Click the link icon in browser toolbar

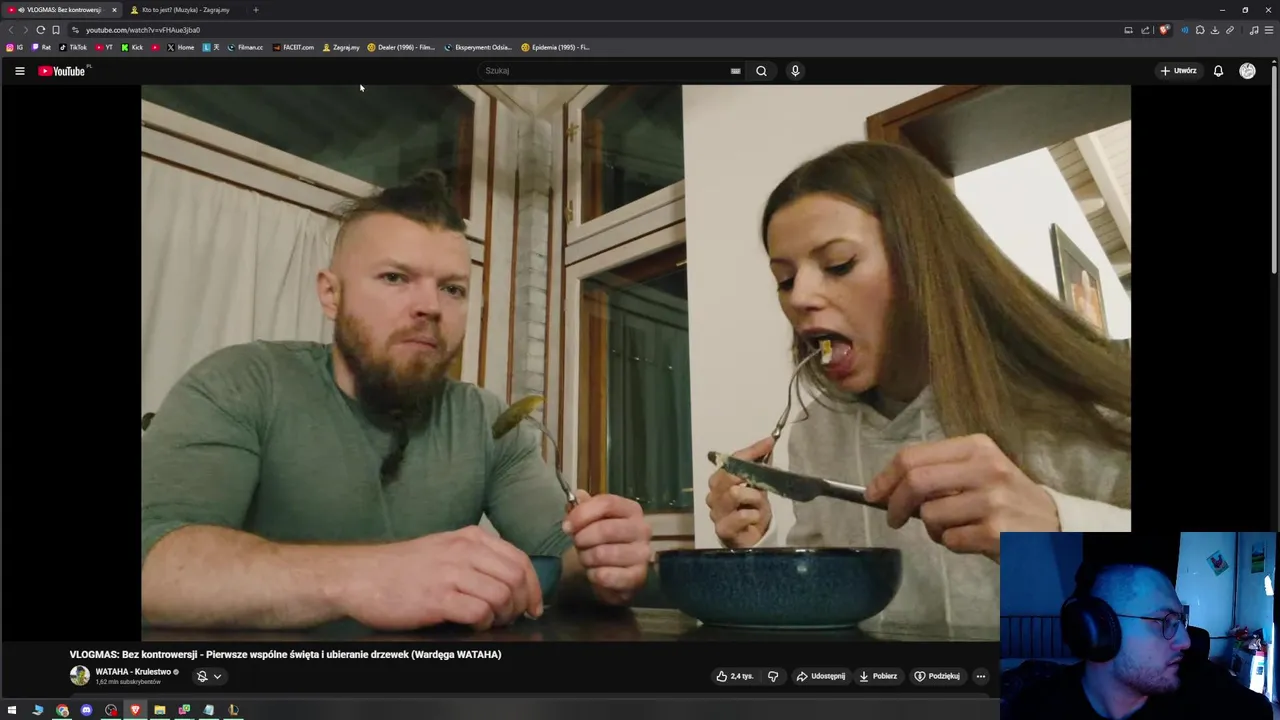coord(1230,30)
